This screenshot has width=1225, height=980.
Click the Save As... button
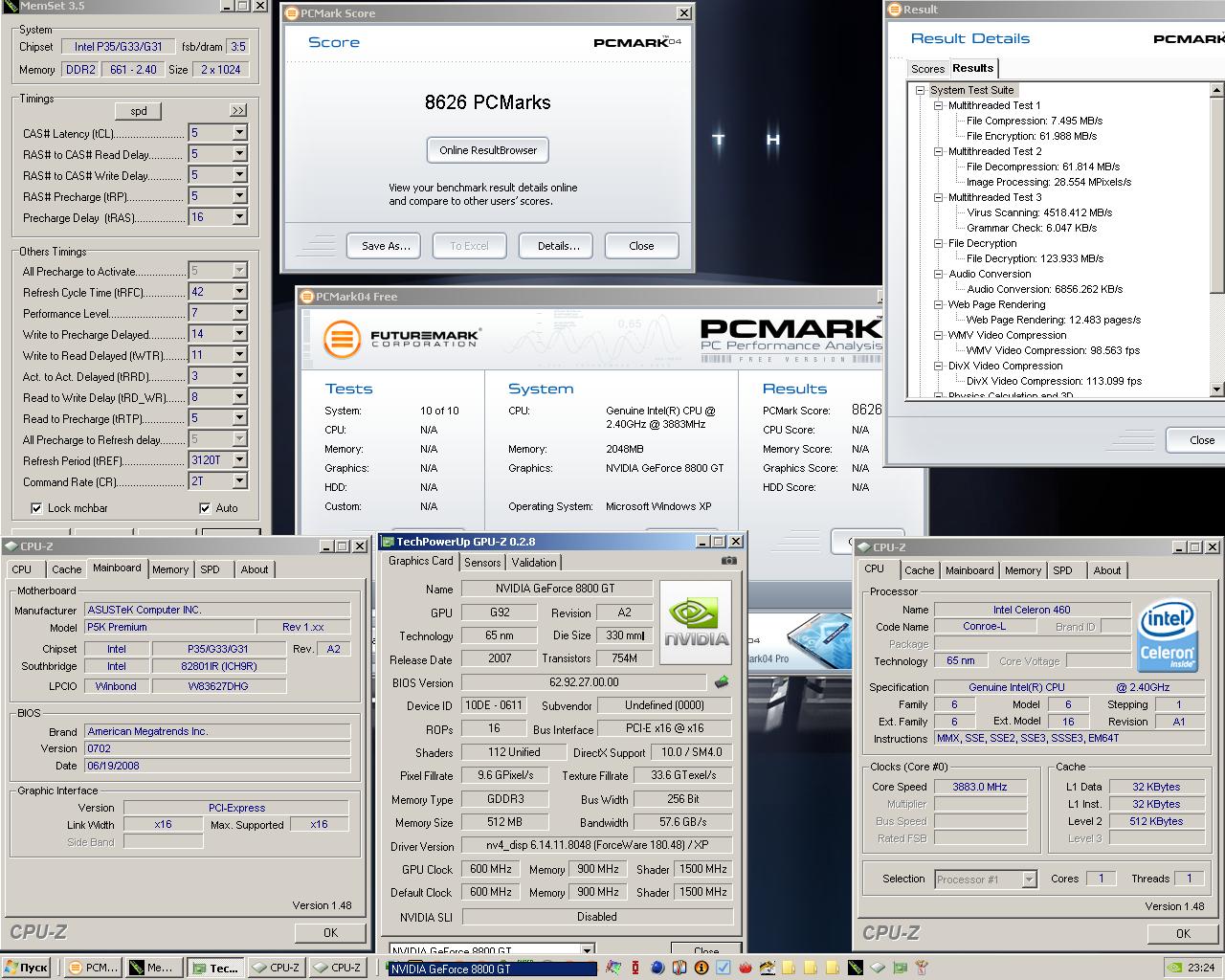386,246
